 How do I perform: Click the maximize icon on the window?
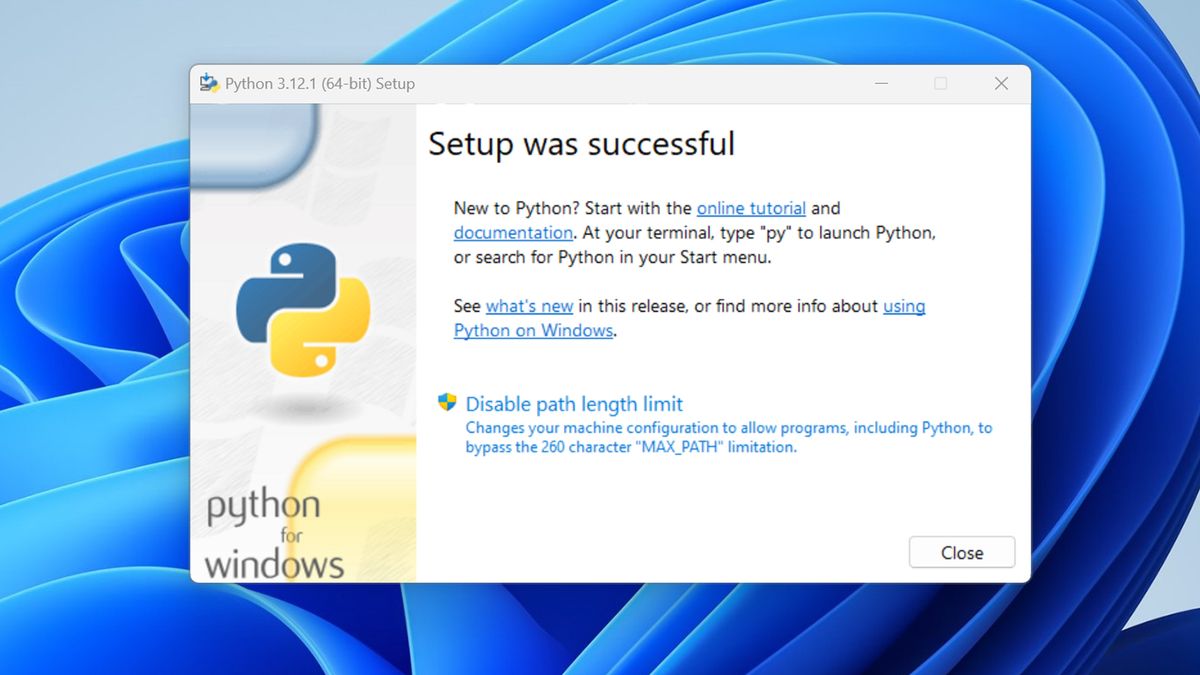939,83
